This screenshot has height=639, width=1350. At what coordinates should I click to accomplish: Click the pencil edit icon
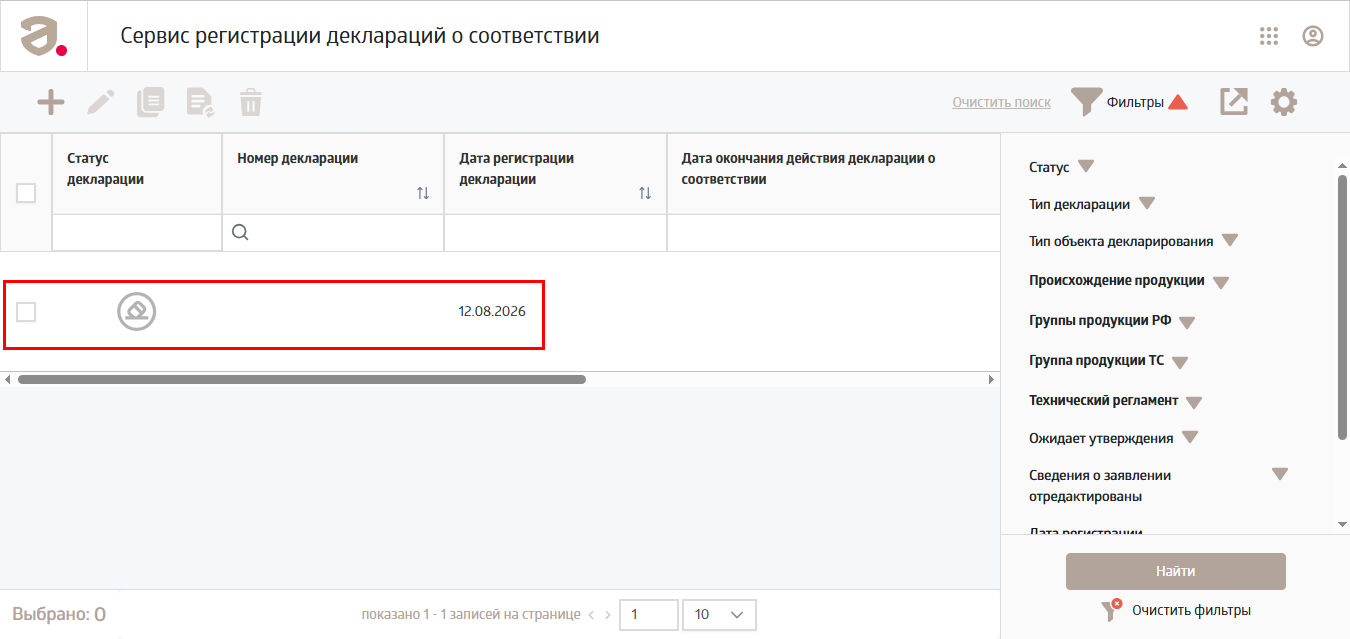tap(101, 102)
